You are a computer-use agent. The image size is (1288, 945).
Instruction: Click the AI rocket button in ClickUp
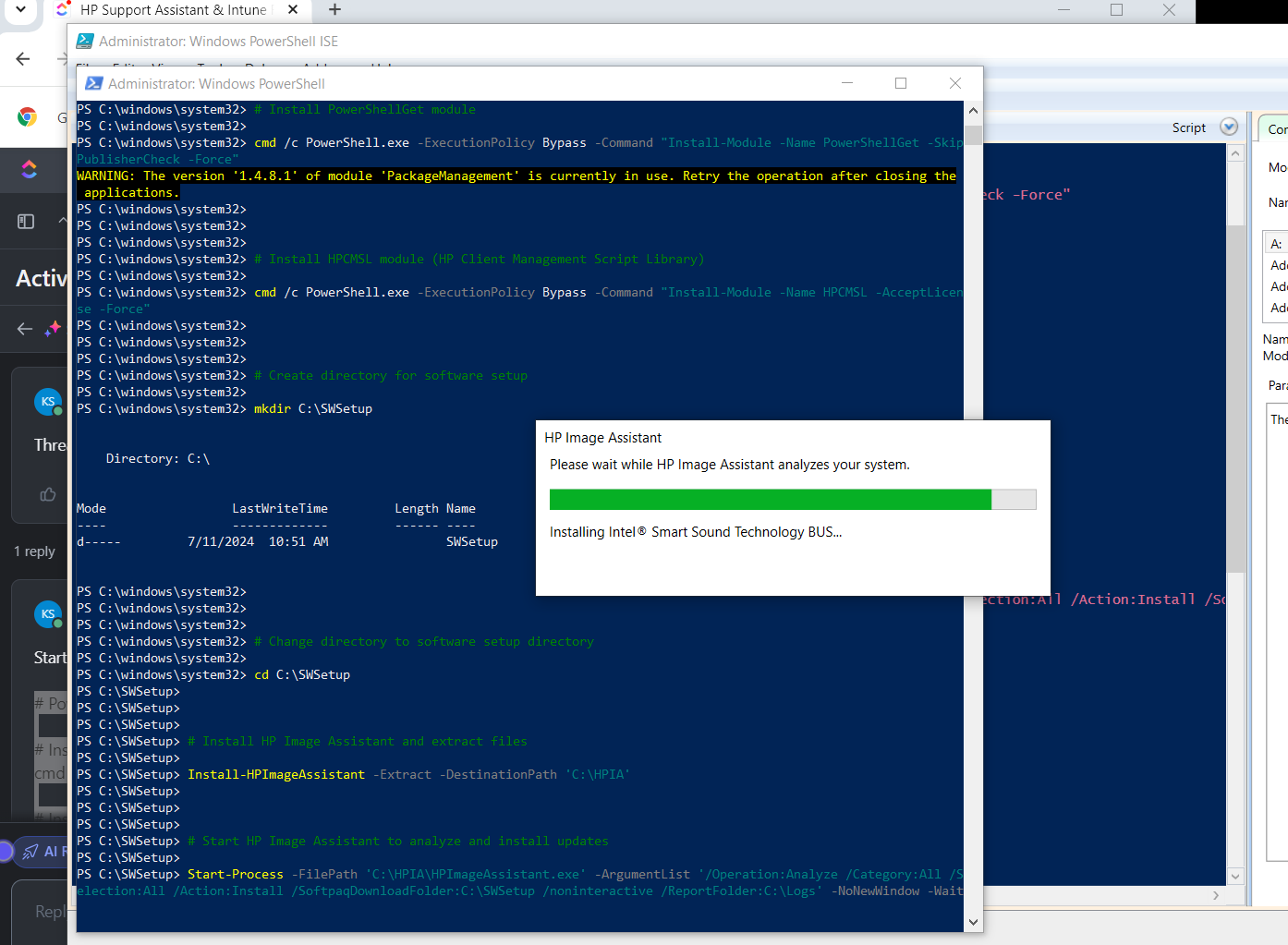(42, 851)
